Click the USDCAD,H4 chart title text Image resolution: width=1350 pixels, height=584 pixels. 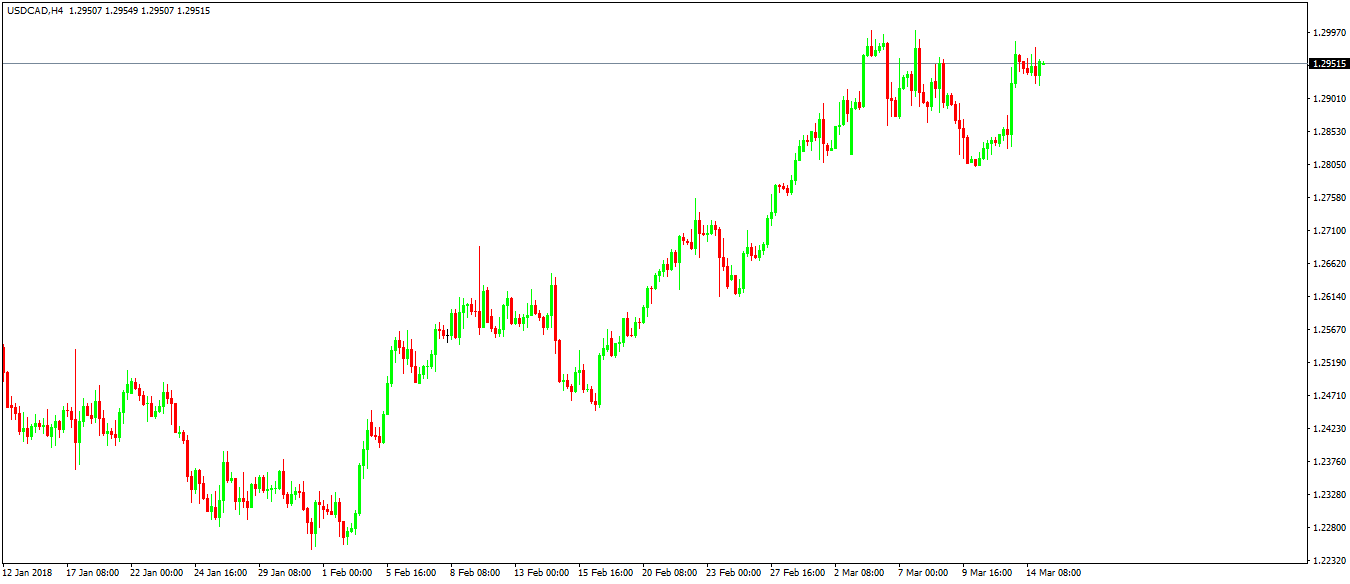(35, 10)
